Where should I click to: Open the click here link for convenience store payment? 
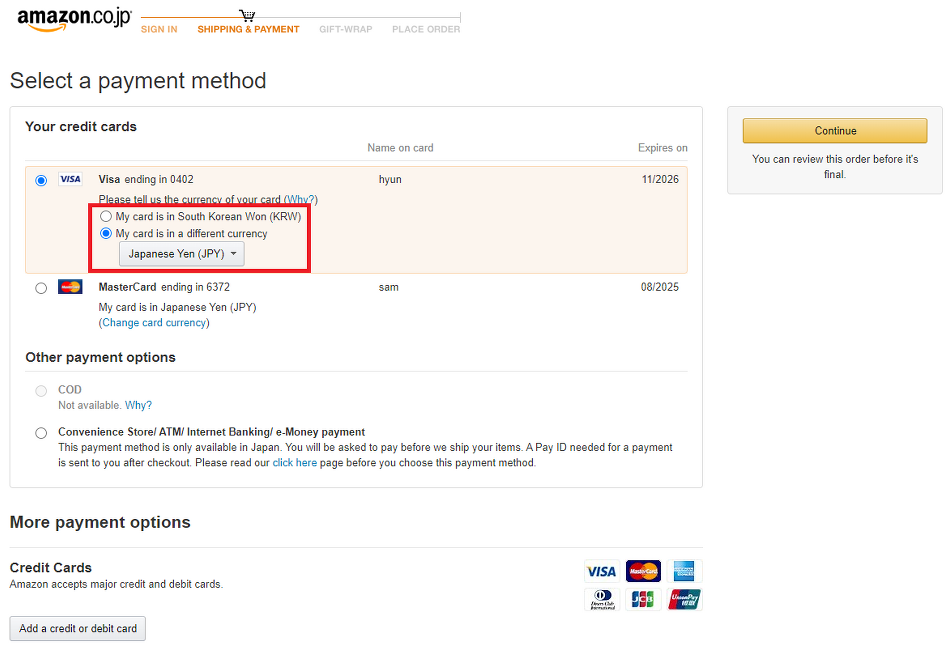pos(294,462)
